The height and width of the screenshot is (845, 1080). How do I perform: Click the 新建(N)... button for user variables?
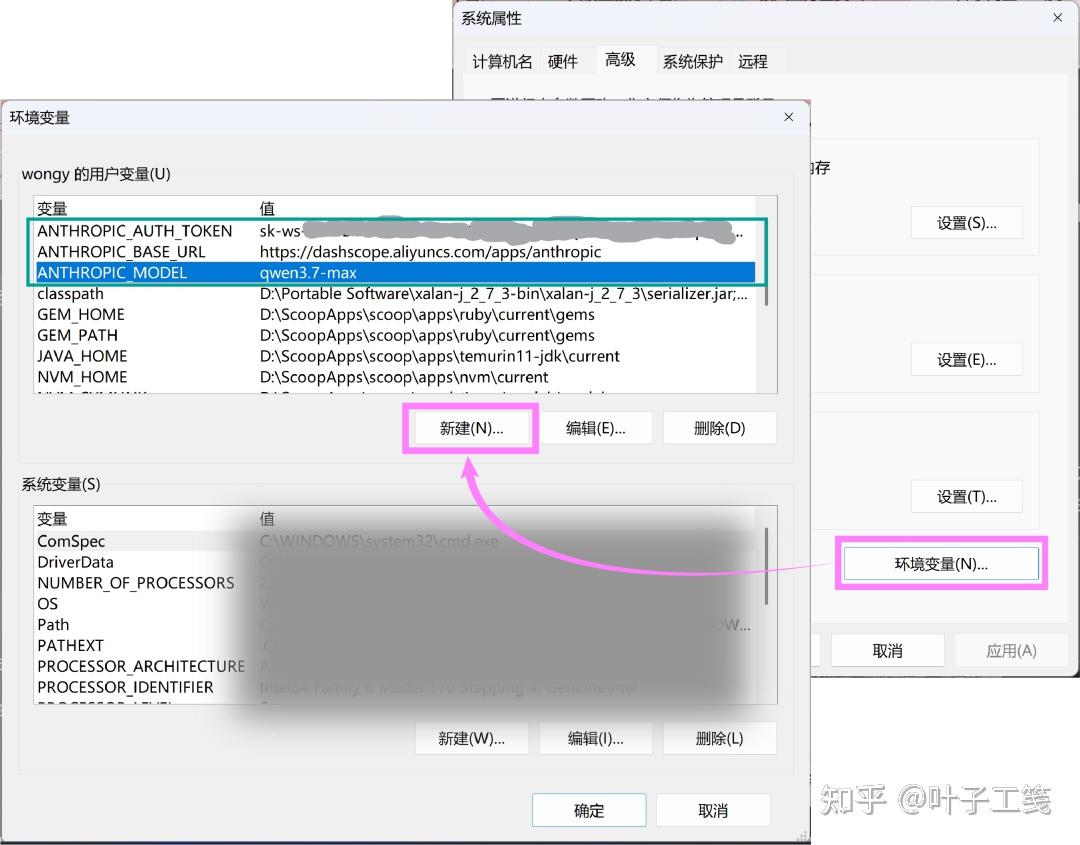471,428
